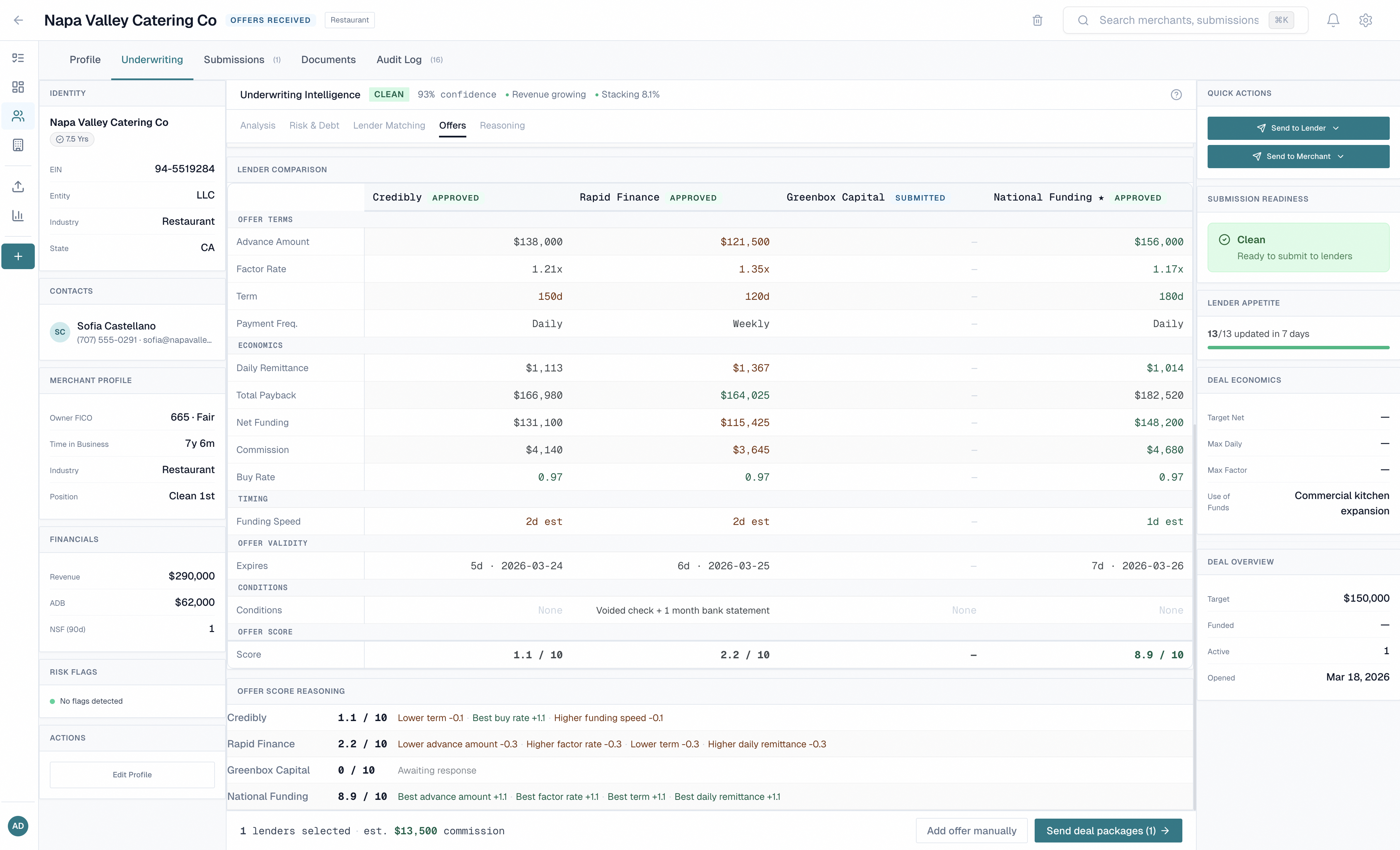Click Add offer manually button
This screenshot has width=1400, height=850.
click(971, 831)
